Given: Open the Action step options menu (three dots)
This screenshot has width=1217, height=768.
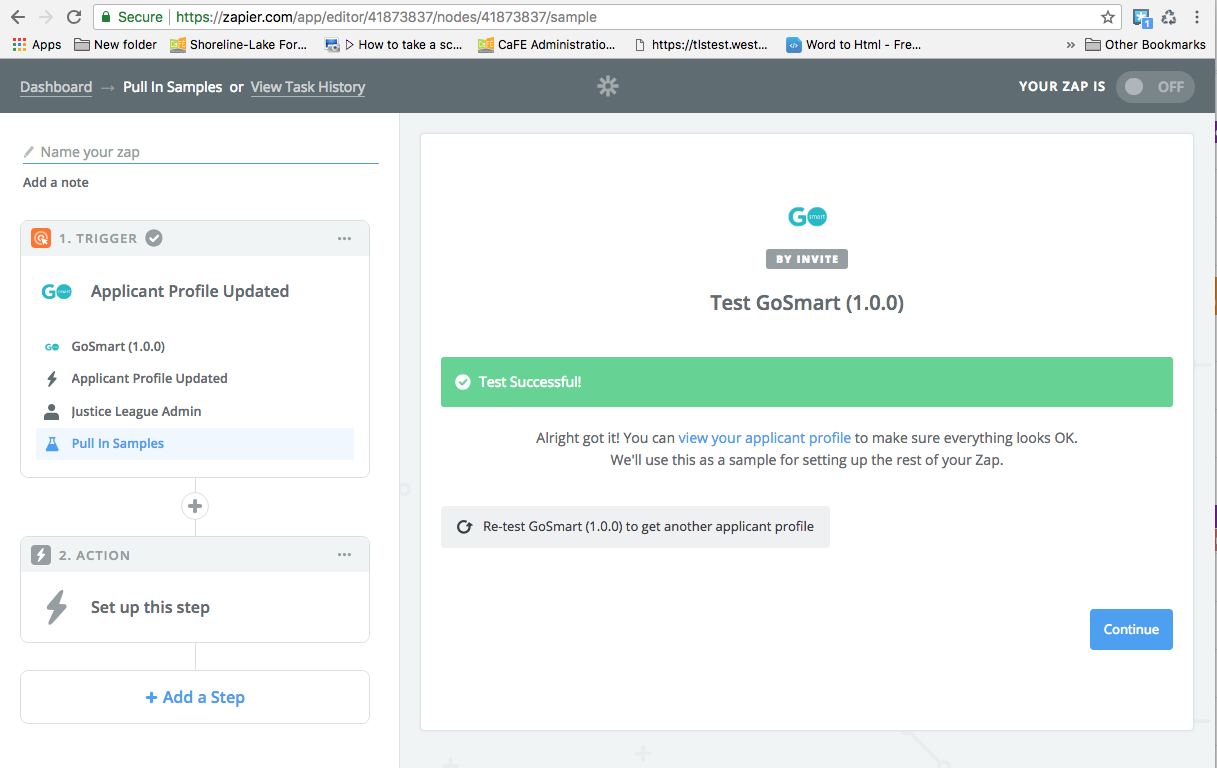Looking at the screenshot, I should (x=345, y=555).
